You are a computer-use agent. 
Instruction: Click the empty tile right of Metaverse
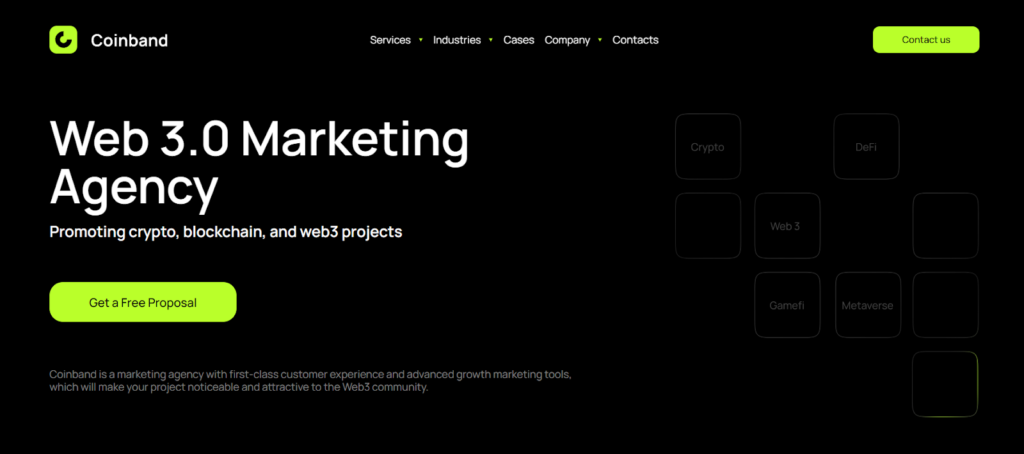tap(946, 305)
